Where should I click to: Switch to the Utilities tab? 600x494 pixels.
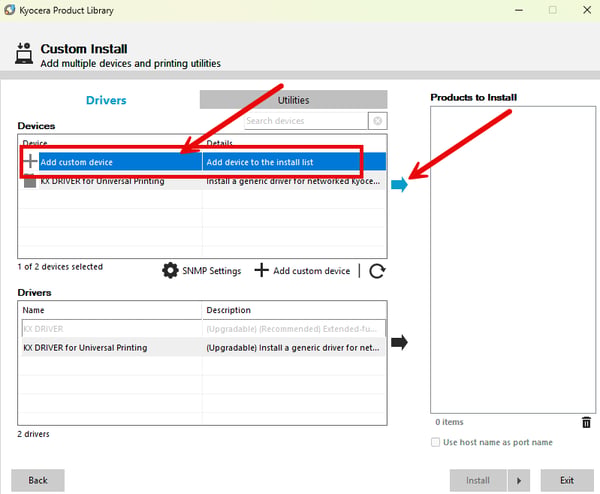[x=293, y=100]
